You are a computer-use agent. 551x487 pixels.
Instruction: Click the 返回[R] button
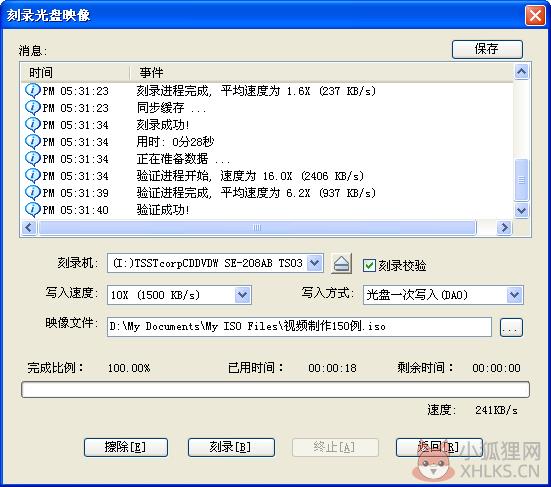(x=439, y=447)
